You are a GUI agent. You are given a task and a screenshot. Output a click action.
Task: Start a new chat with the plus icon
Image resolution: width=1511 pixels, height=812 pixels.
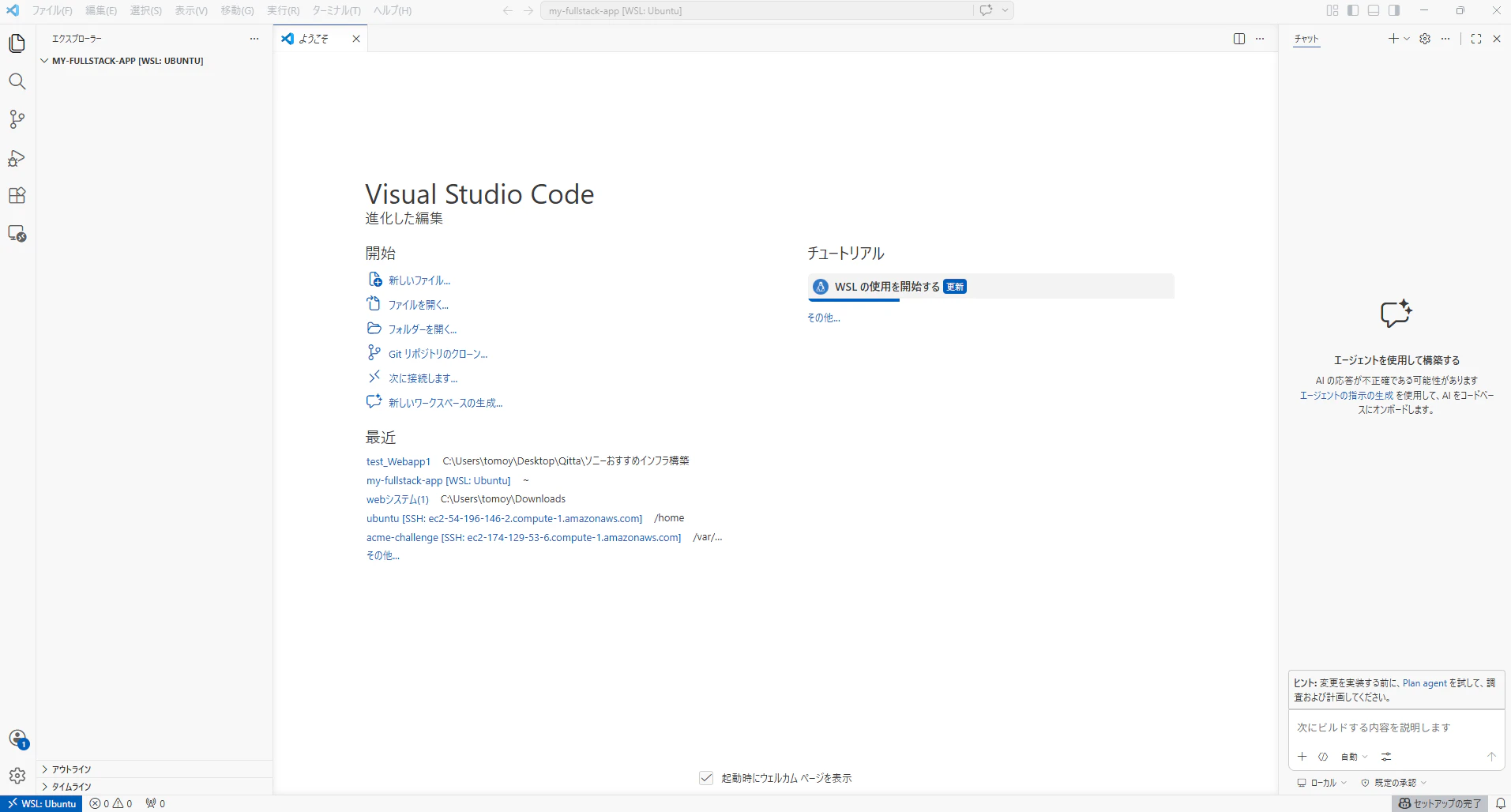pos(1393,39)
